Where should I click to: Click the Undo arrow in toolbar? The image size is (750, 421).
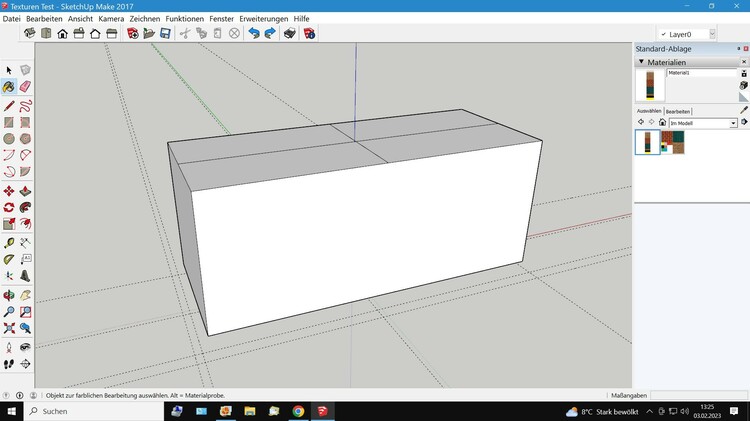click(x=254, y=33)
